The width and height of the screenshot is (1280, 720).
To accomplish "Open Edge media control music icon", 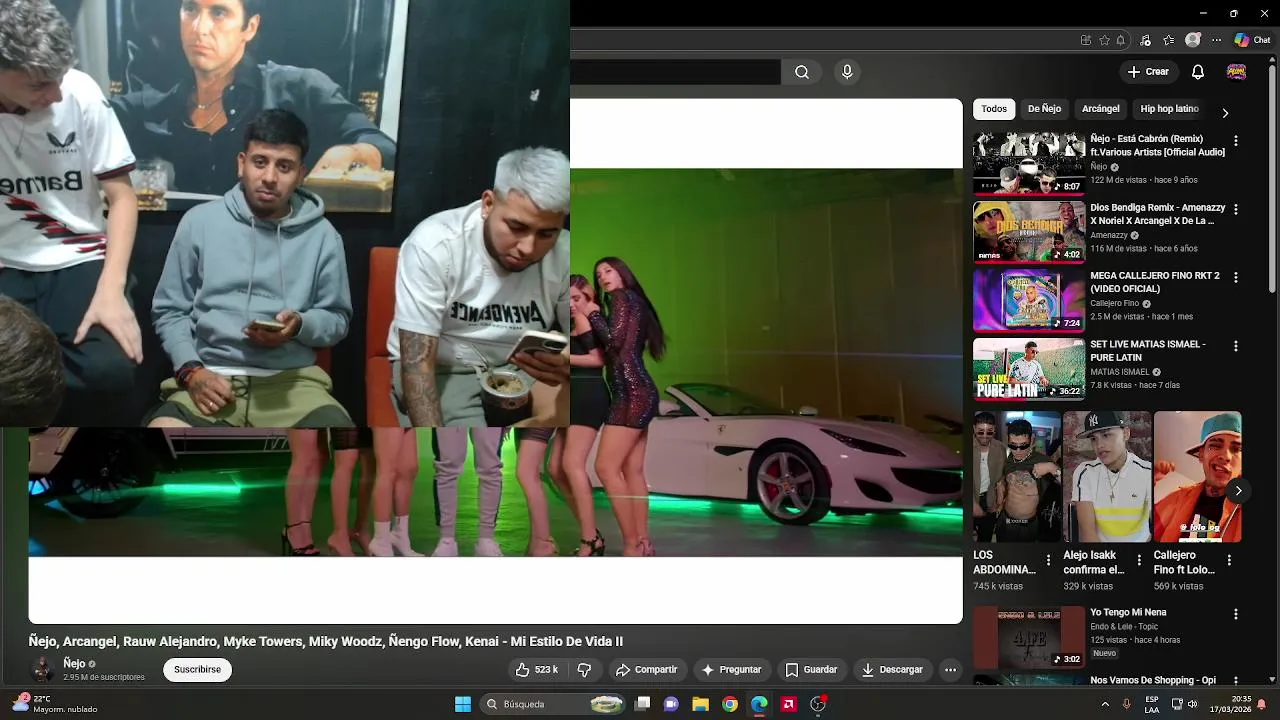I will tap(1144, 40).
